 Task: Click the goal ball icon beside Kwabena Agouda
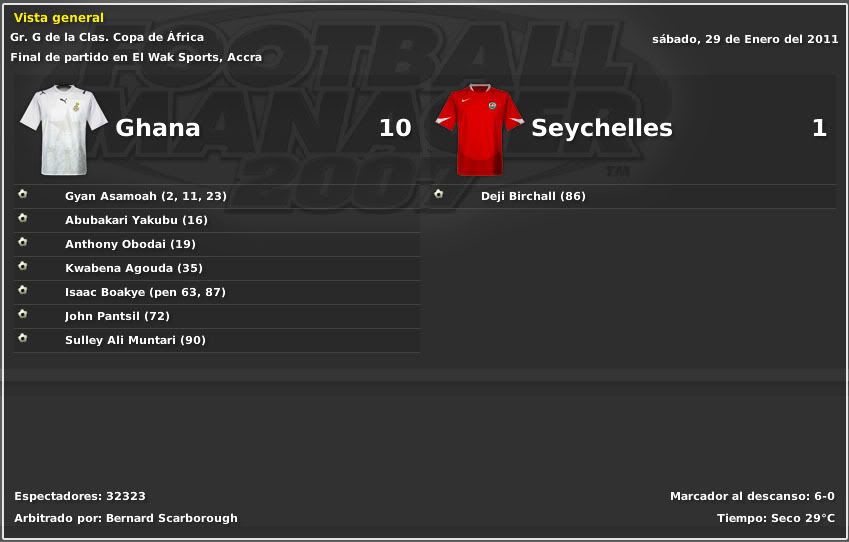pos(22,267)
